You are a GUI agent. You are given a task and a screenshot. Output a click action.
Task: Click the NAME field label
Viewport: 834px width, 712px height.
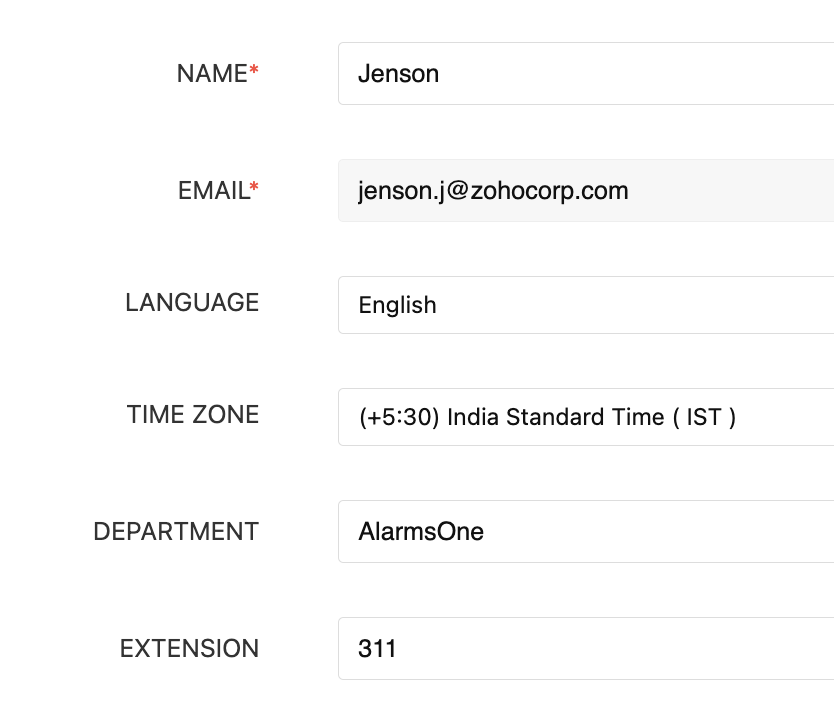pyautogui.click(x=212, y=73)
